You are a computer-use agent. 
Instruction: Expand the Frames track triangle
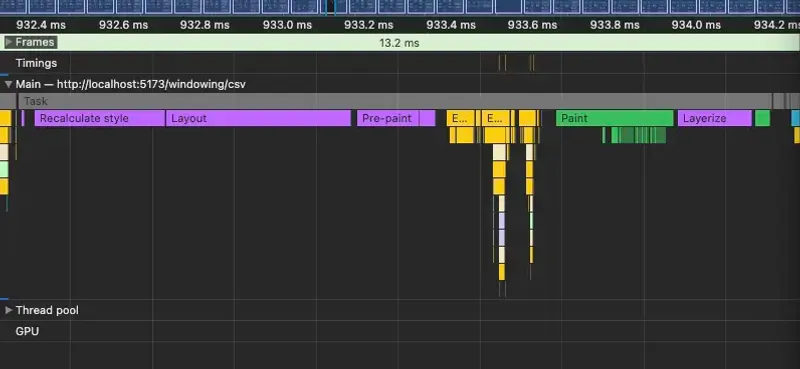tap(8, 42)
